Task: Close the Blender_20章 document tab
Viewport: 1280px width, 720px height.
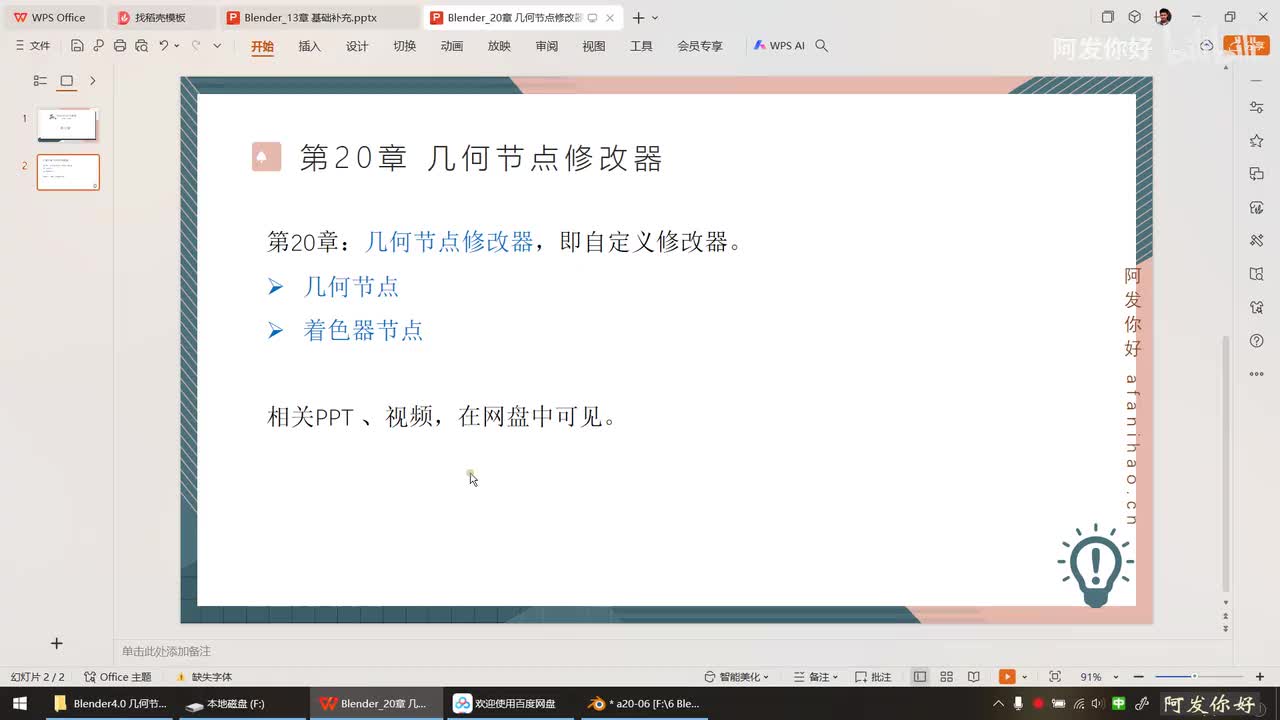Action: pyautogui.click(x=610, y=18)
